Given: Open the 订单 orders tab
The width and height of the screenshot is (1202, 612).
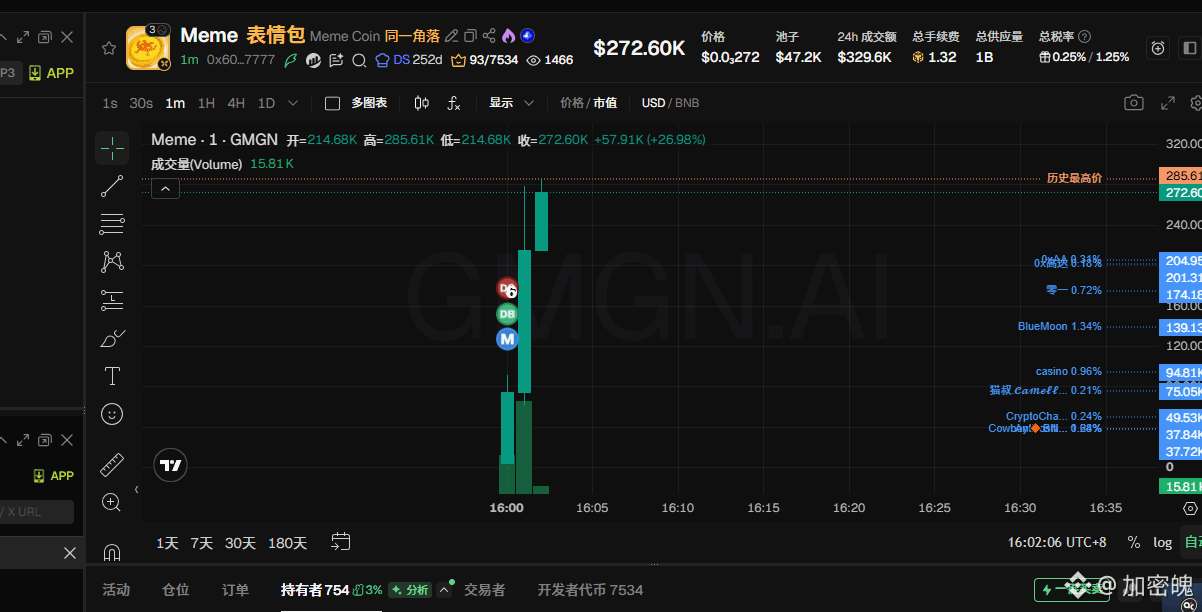Looking at the screenshot, I should pyautogui.click(x=236, y=590).
